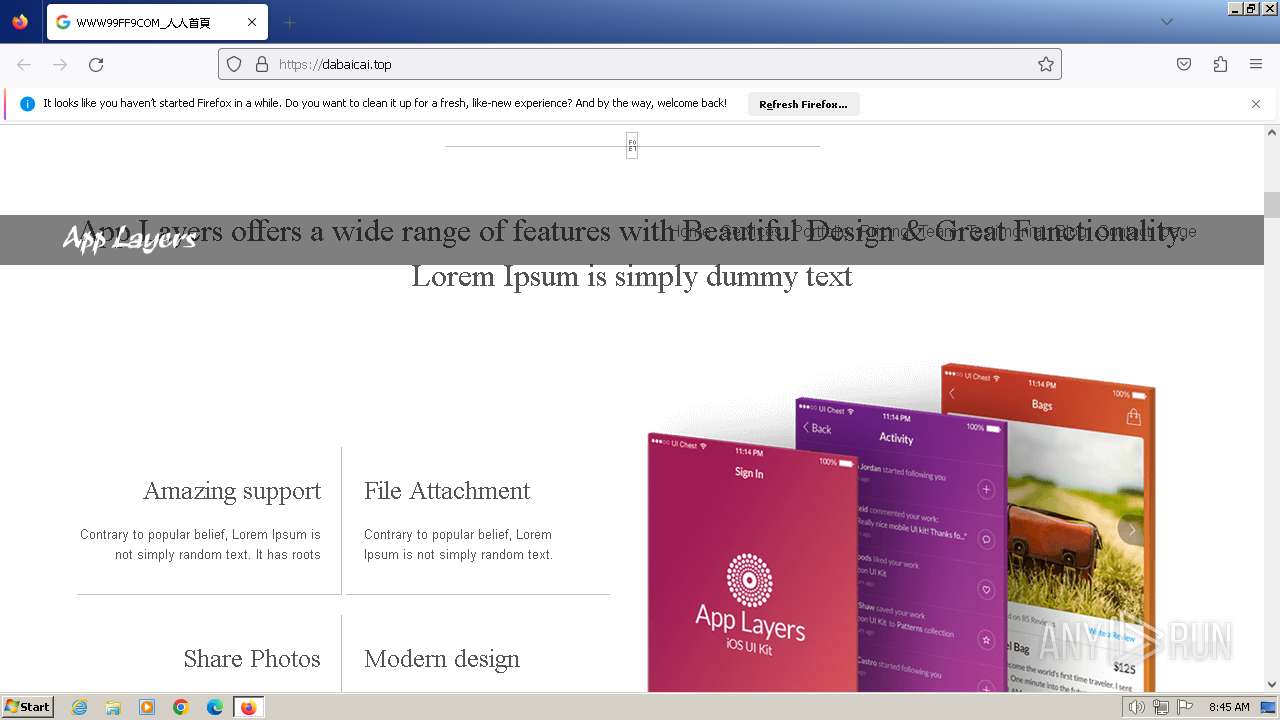The image size is (1280, 720).
Task: Reload the page with the refresh icon
Action: coord(96,64)
